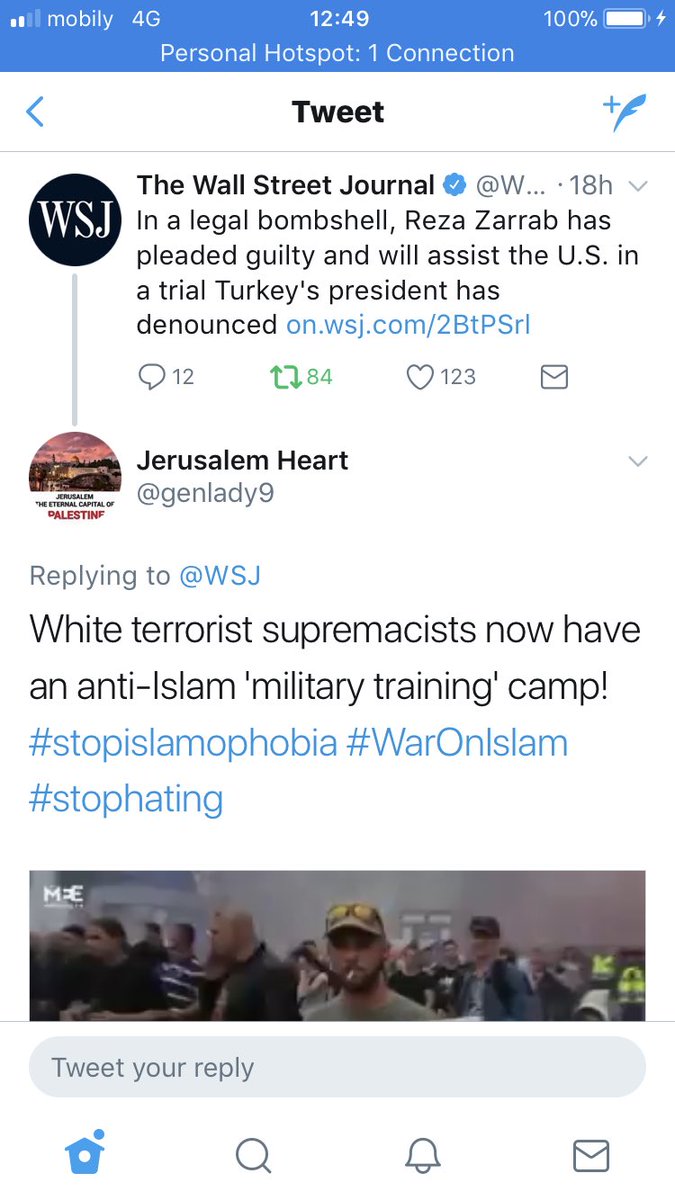The height and width of the screenshot is (1200, 675).
Task: Tap the Tweet your reply field
Action: (x=337, y=1067)
